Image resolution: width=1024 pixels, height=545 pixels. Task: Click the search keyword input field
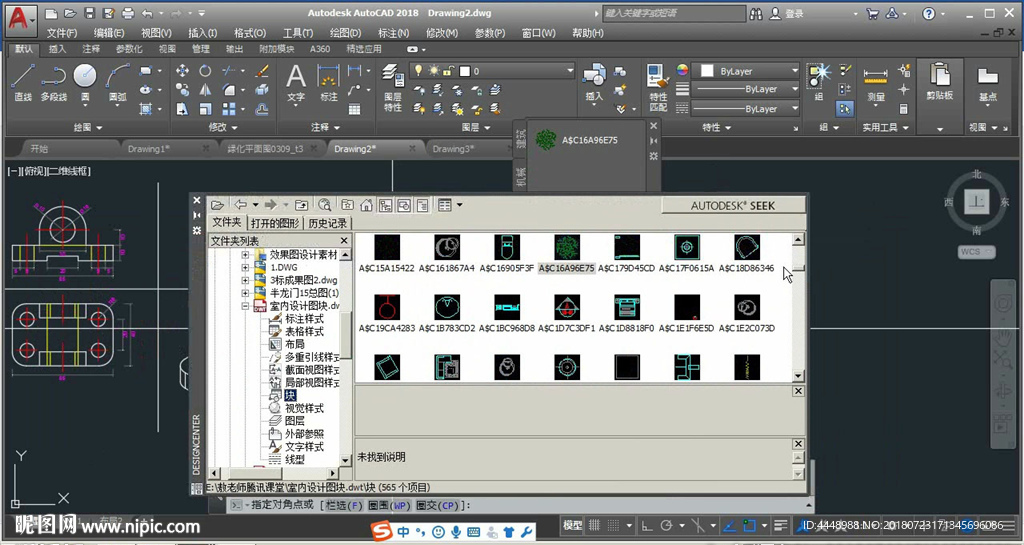point(674,13)
